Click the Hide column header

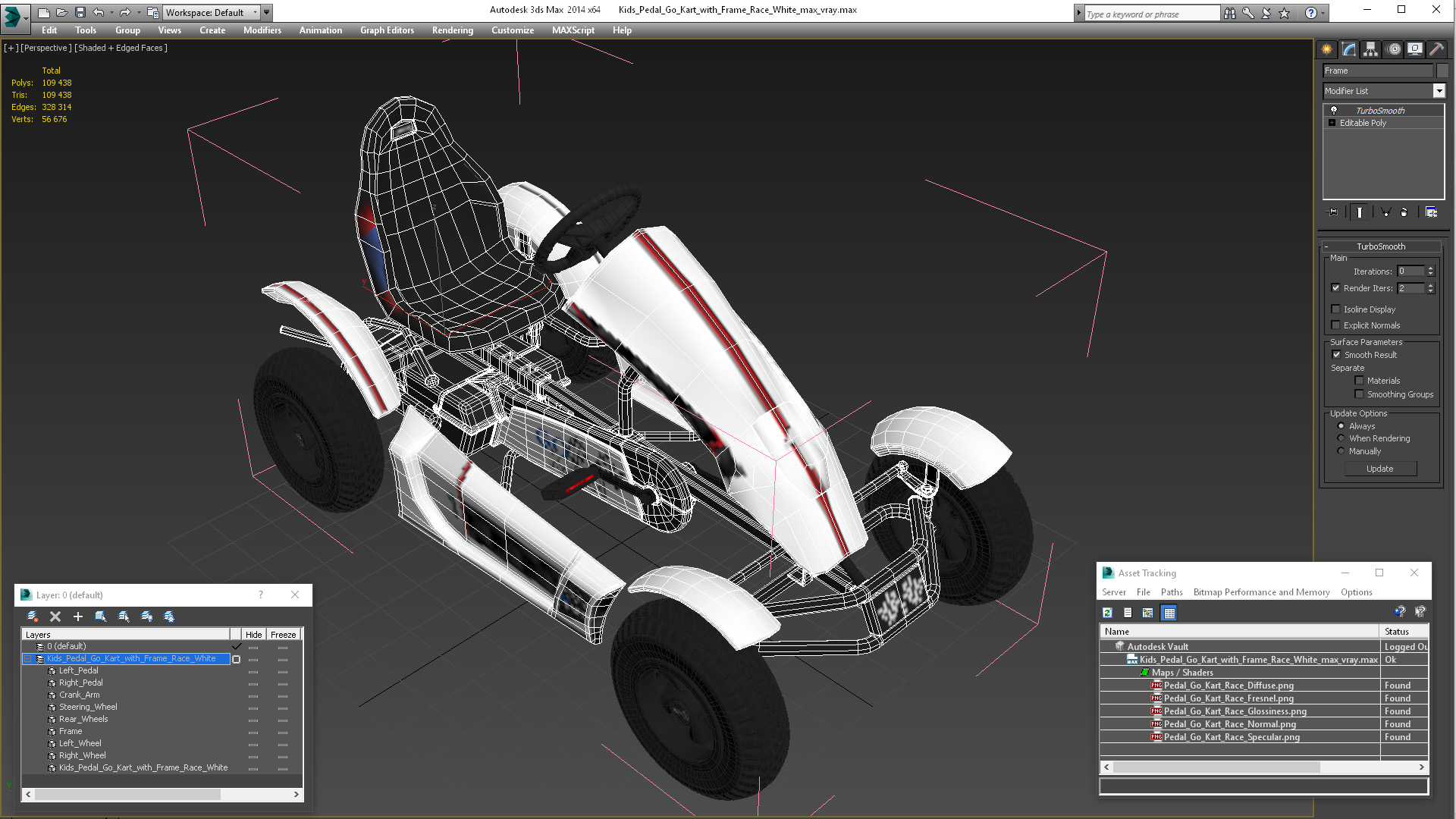tap(253, 635)
